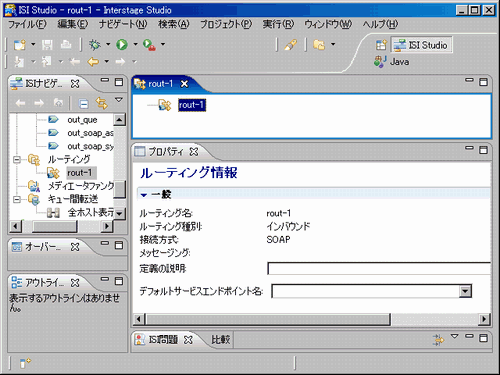
Task: Select the ISI Studio perspective button
Action: [421, 45]
